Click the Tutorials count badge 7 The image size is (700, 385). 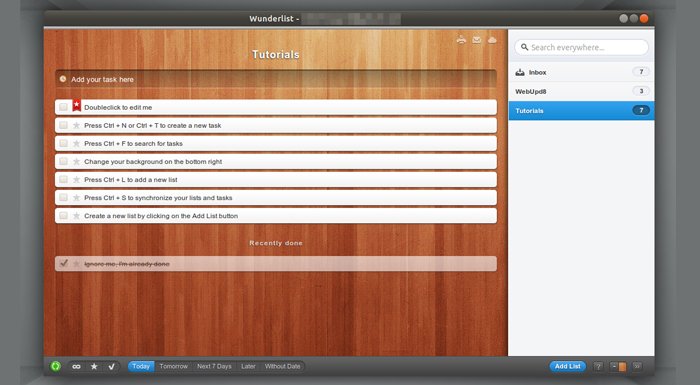[641, 110]
